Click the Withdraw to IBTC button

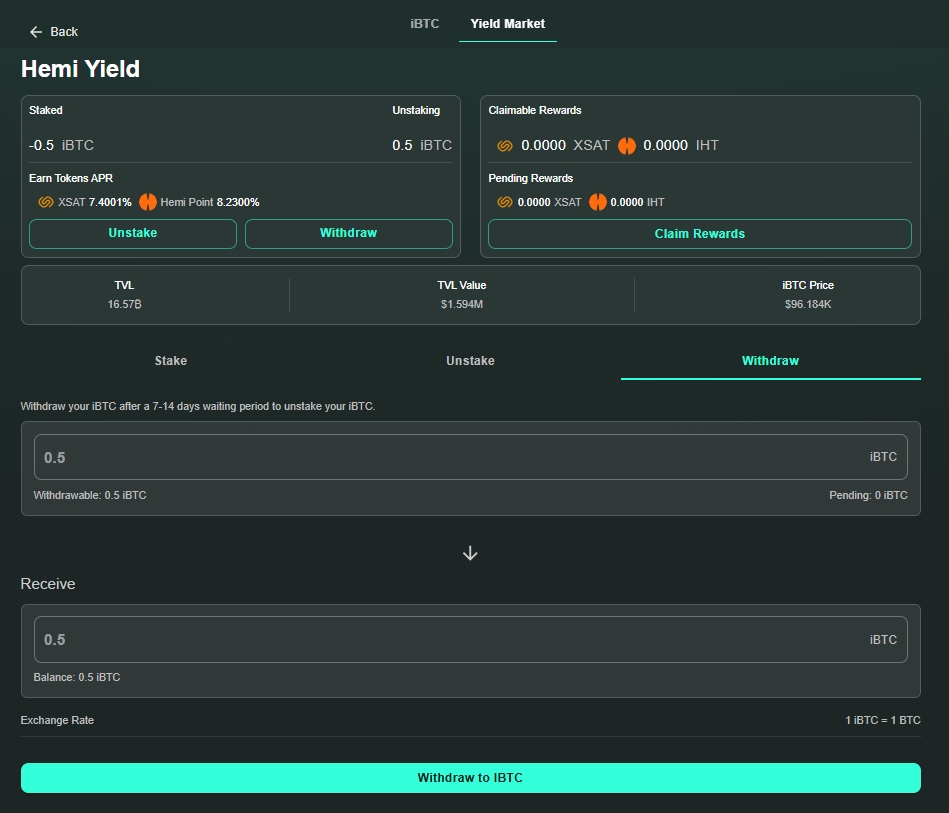click(x=470, y=778)
